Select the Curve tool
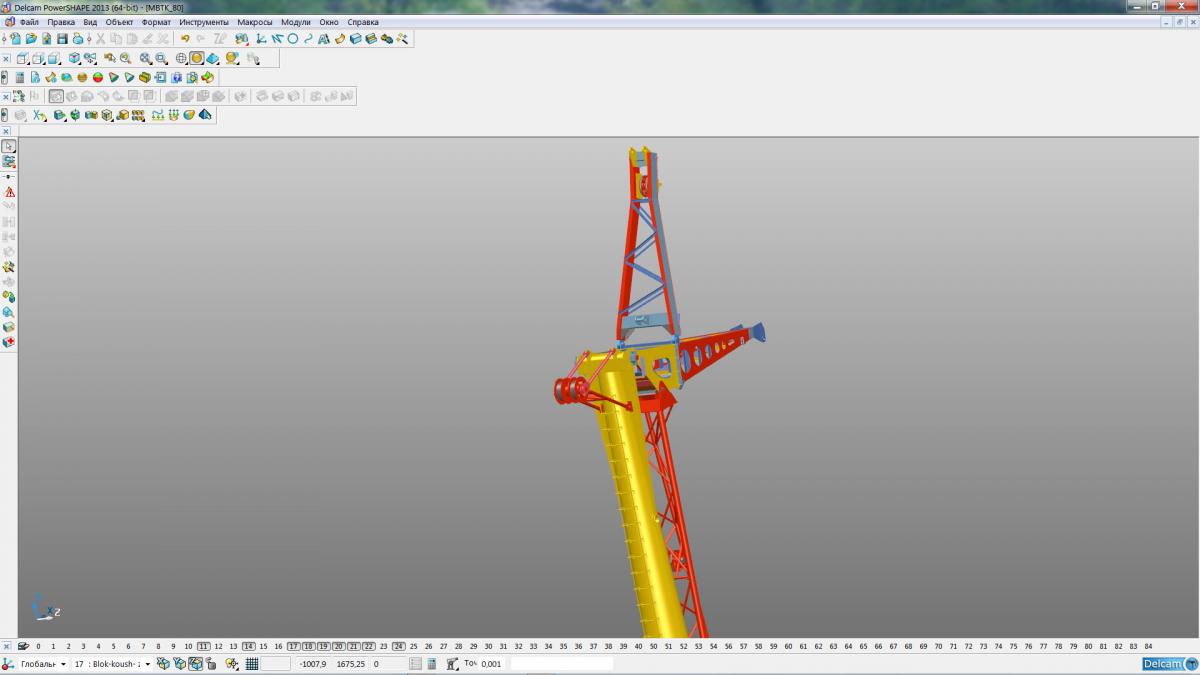 [308, 38]
